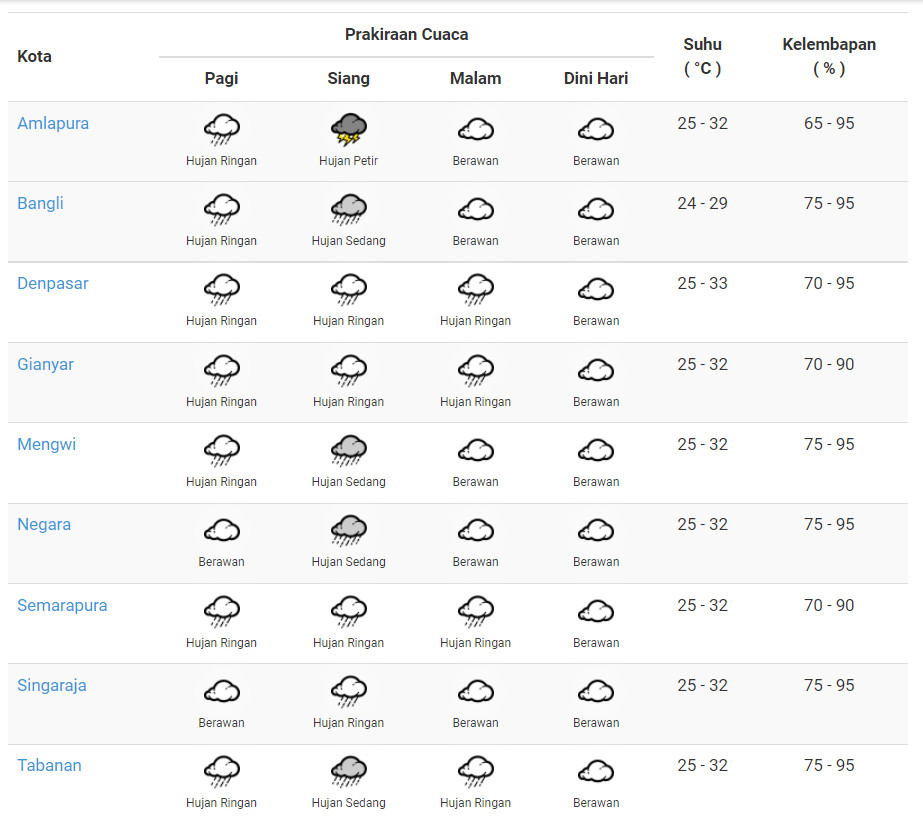923x824 pixels.
Task: Open the Amlapura city link
Action: tap(53, 123)
